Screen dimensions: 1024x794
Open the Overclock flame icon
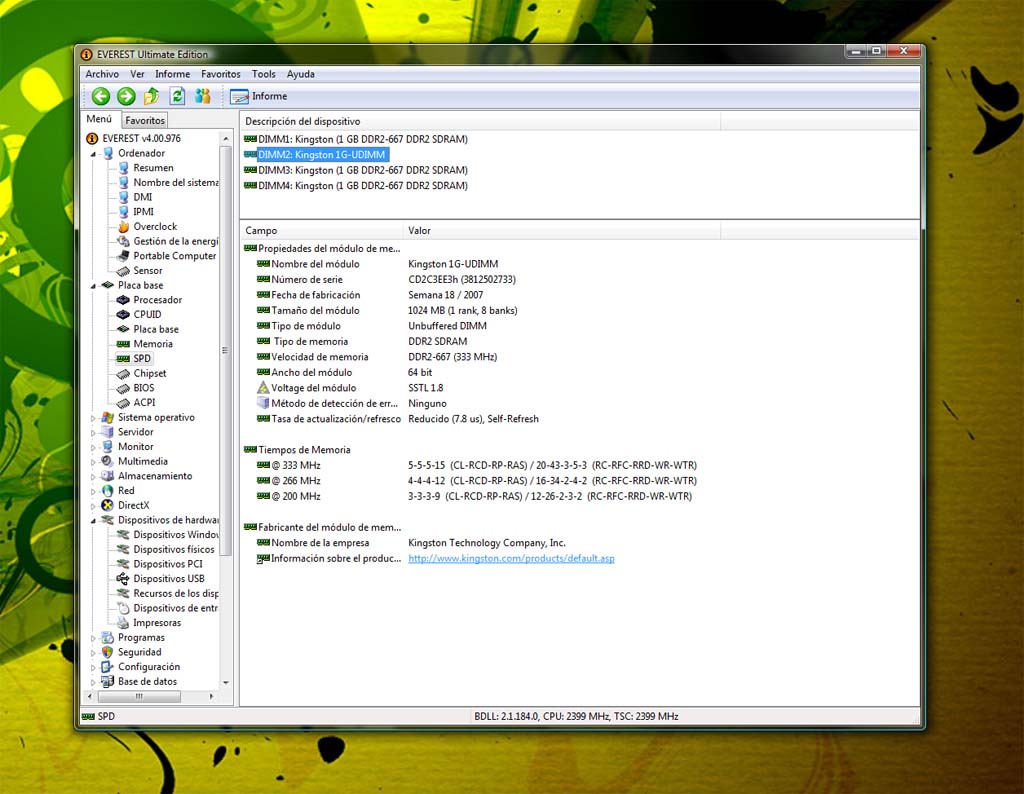(123, 227)
